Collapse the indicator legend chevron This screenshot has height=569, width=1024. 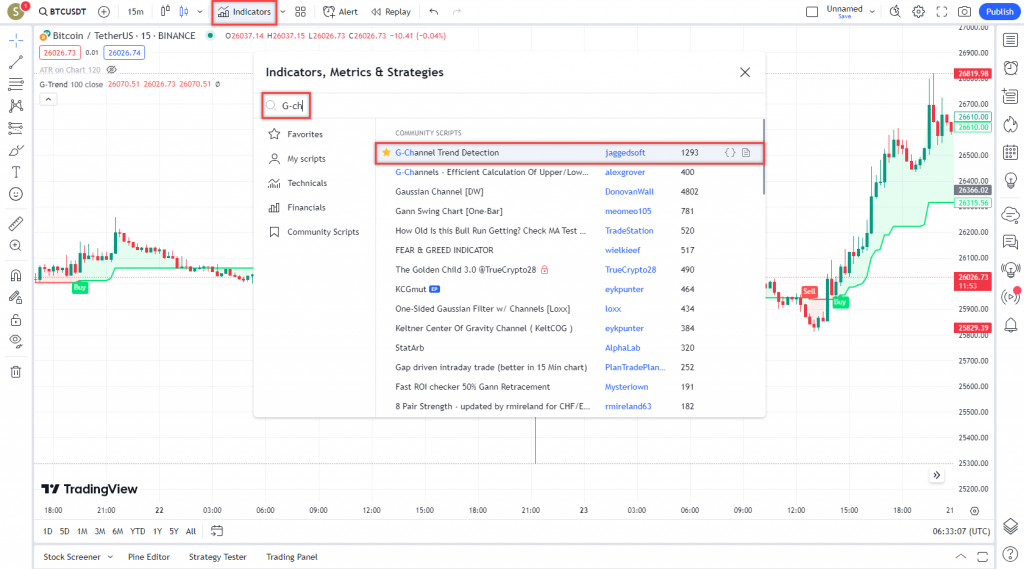pos(48,99)
